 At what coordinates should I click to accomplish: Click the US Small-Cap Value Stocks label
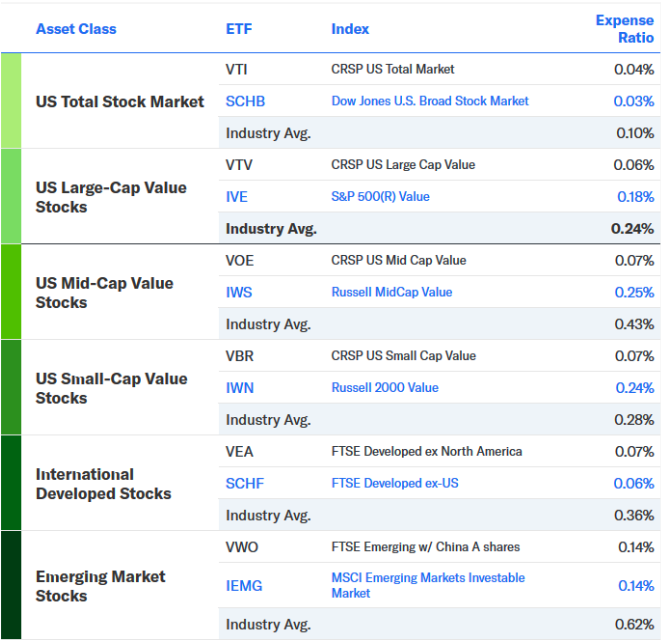pos(111,388)
